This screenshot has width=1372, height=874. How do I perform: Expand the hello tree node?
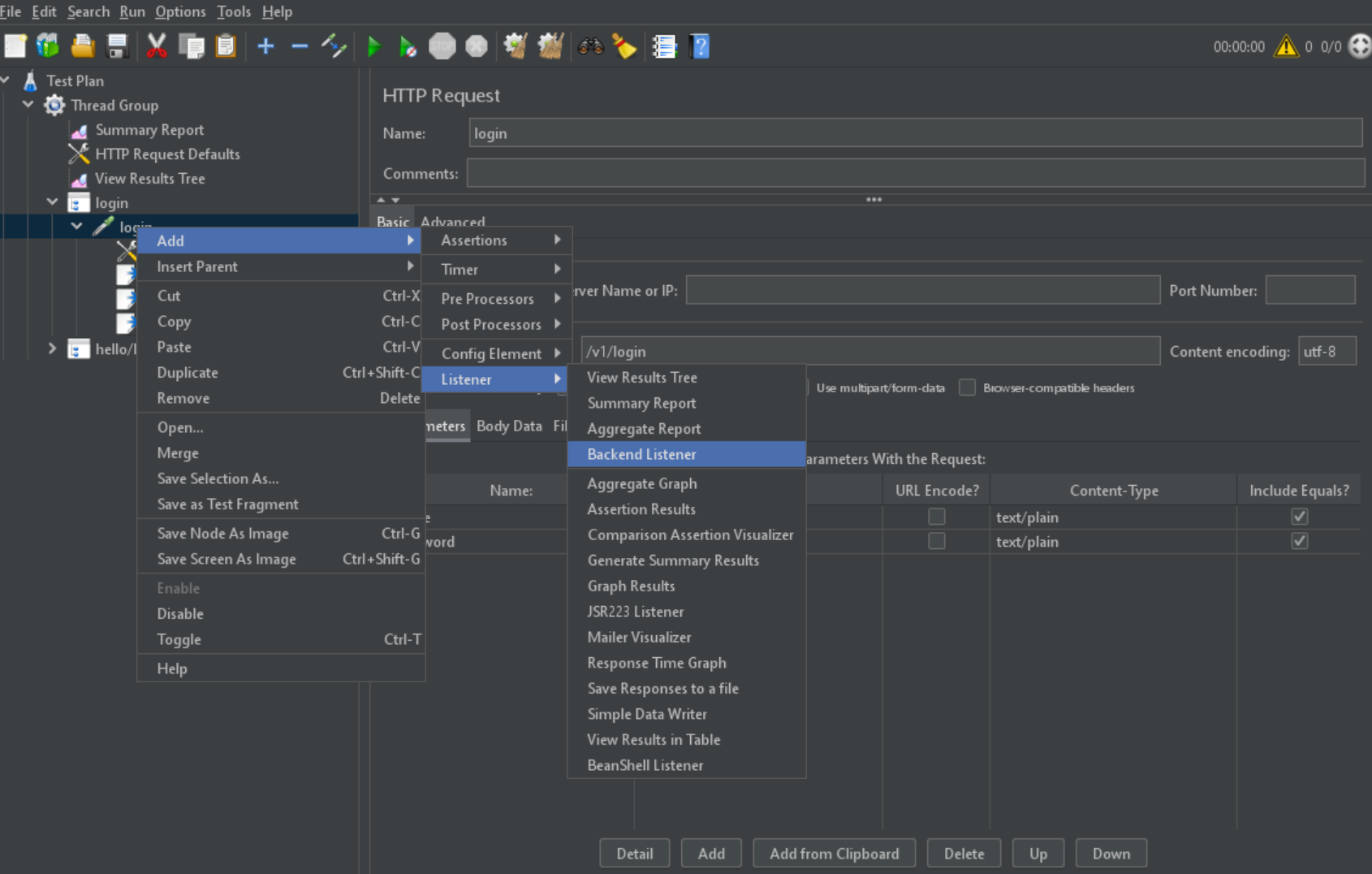53,348
